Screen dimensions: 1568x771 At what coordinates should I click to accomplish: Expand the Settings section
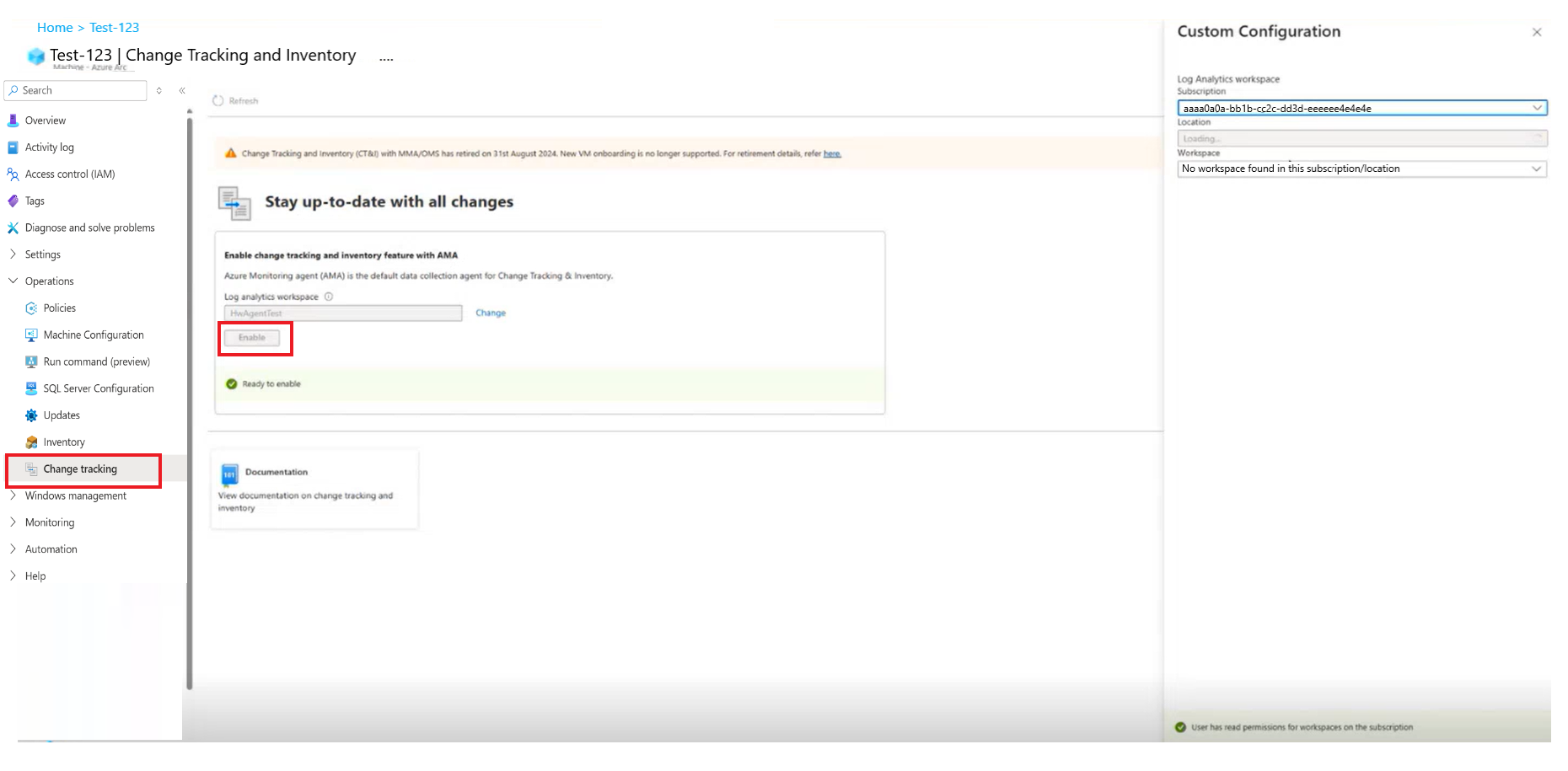13,254
